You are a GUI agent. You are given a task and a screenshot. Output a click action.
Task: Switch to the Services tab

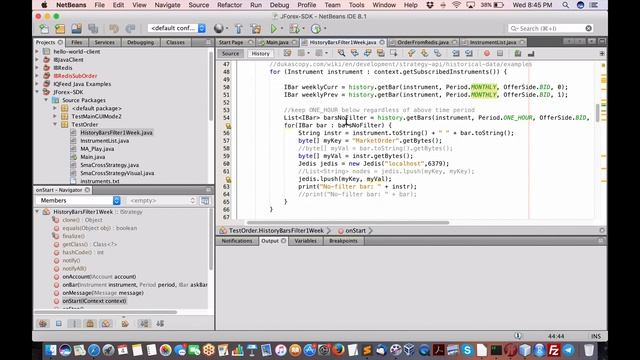click(104, 42)
